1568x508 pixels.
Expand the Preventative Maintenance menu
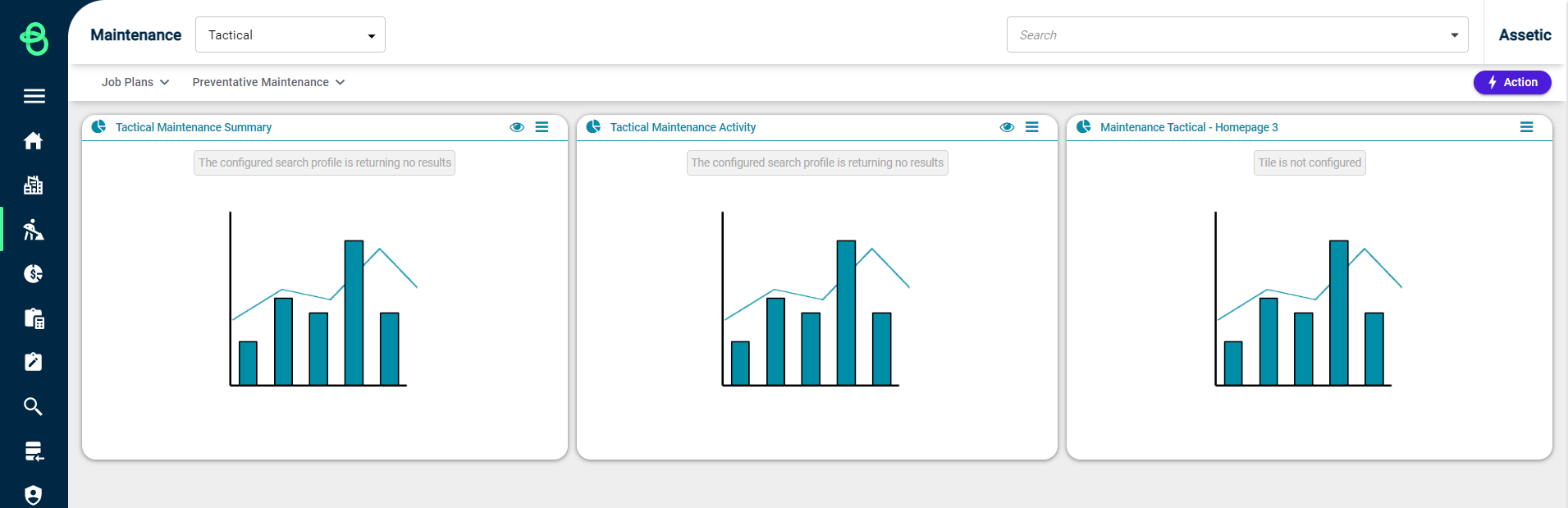pyautogui.click(x=268, y=82)
